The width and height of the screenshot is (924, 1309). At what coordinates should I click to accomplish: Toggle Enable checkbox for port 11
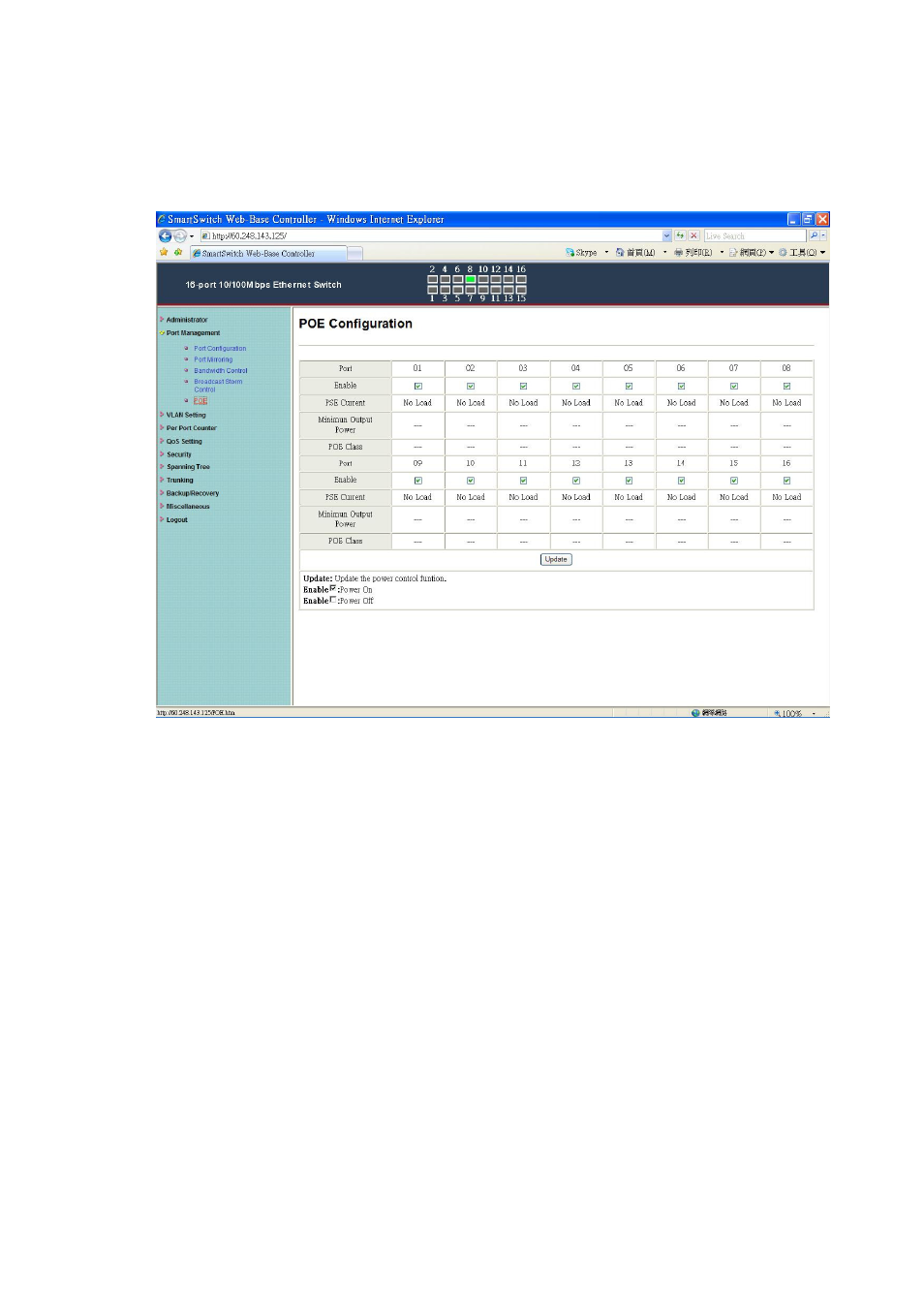point(524,481)
